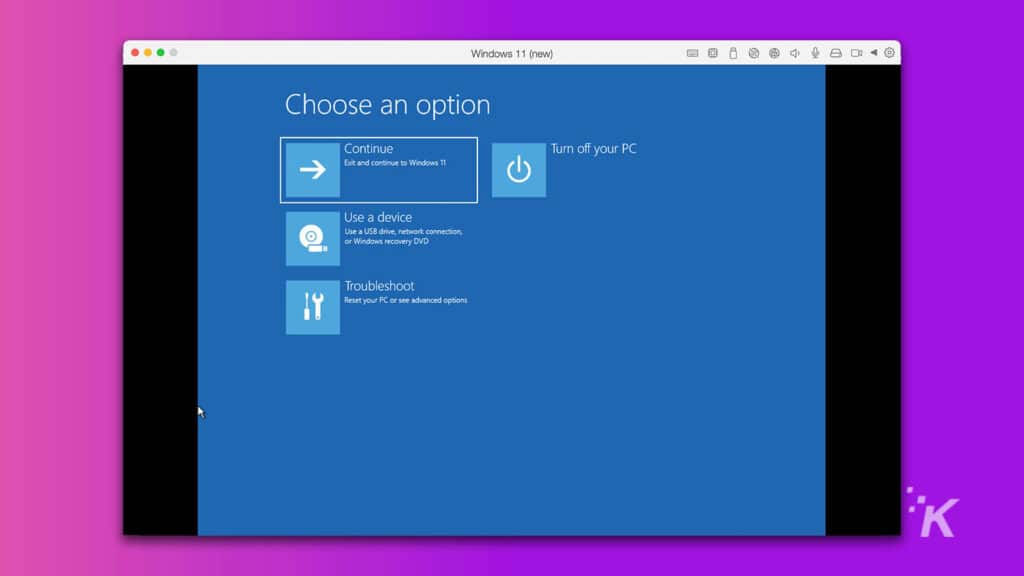The height and width of the screenshot is (576, 1024).
Task: Open the Troubleshoot option label
Action: click(x=379, y=286)
